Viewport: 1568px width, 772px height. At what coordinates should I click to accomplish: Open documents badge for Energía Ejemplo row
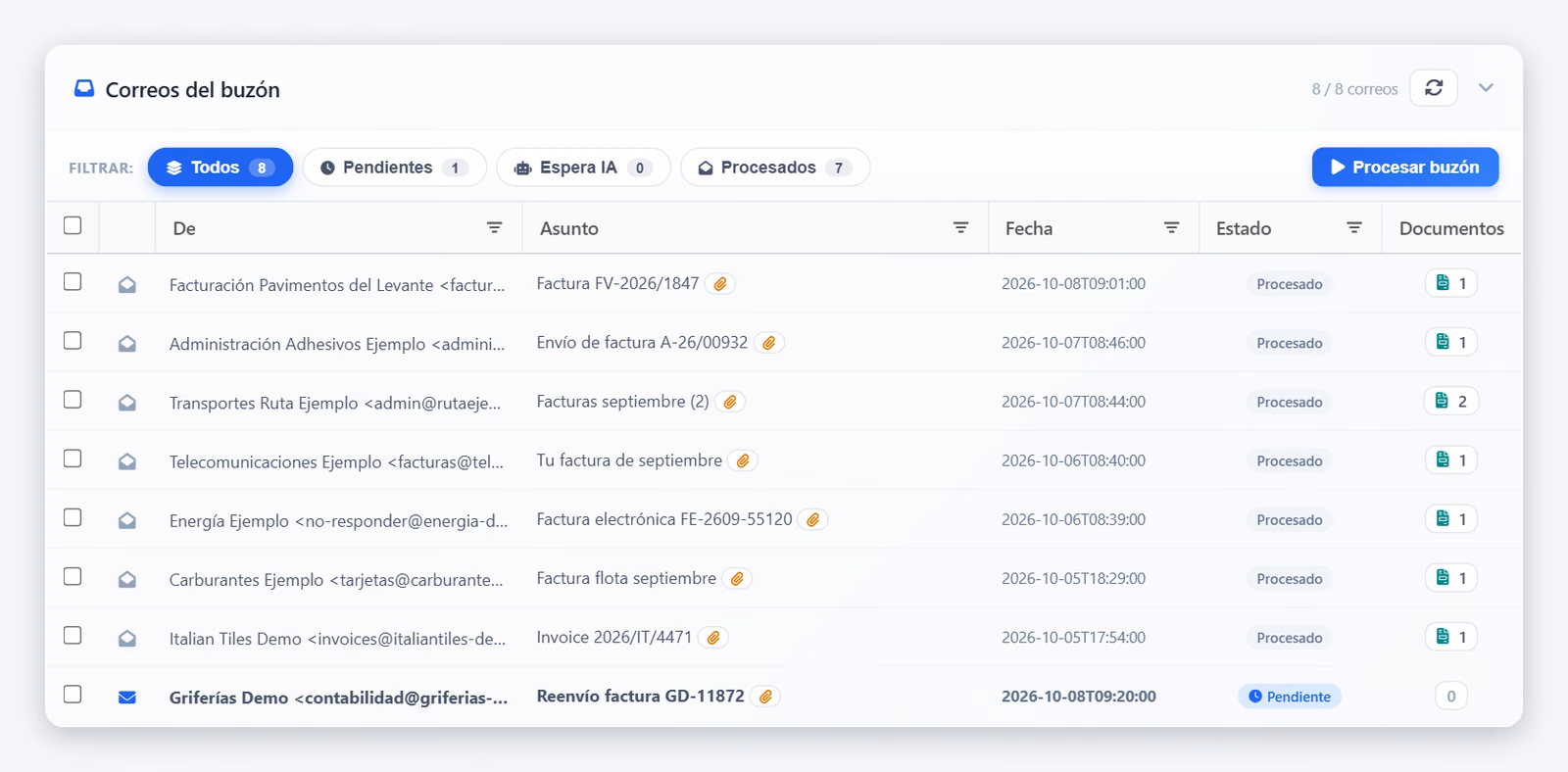pyautogui.click(x=1451, y=518)
